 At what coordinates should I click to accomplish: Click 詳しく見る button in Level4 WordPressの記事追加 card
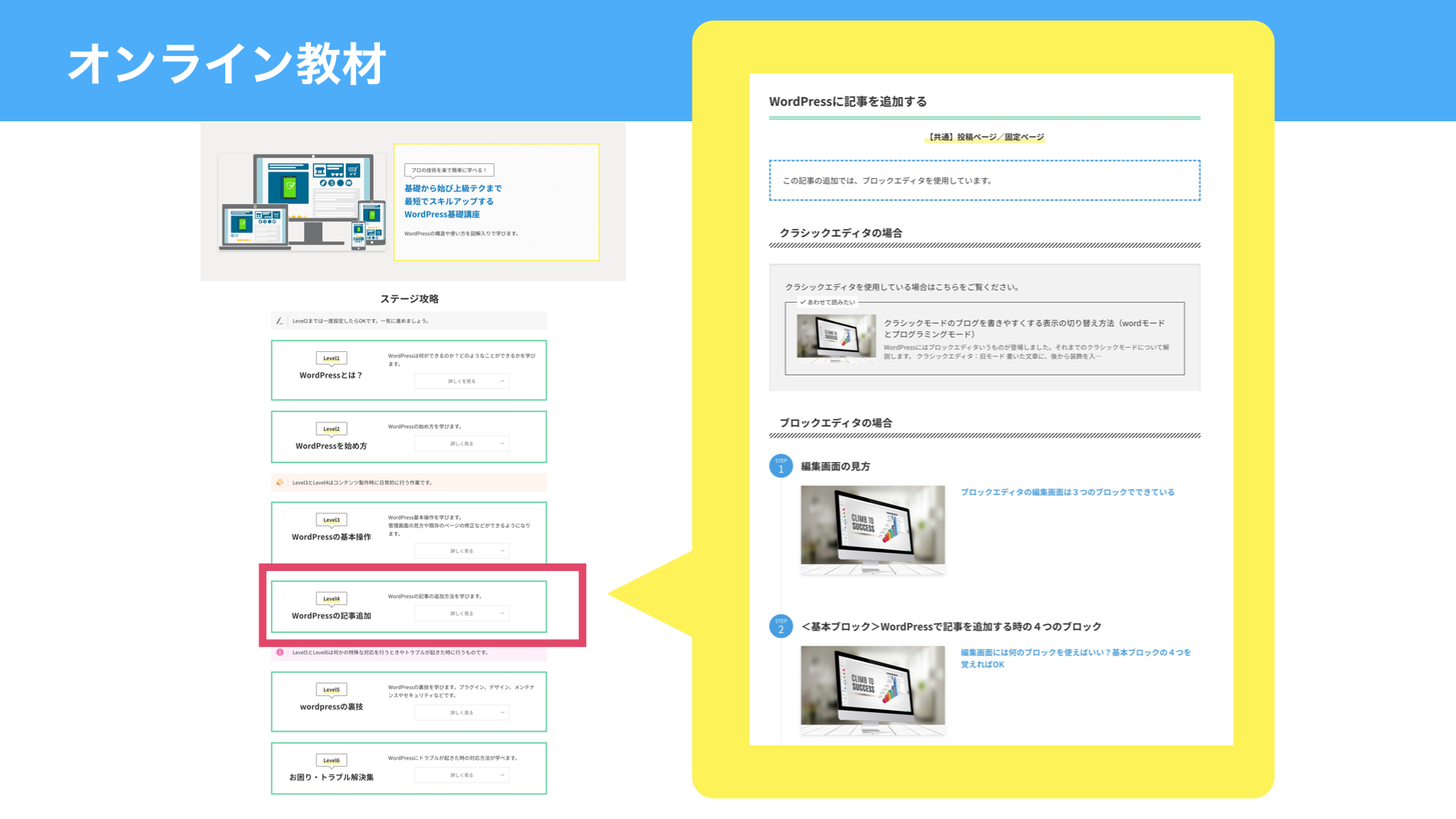tap(462, 613)
